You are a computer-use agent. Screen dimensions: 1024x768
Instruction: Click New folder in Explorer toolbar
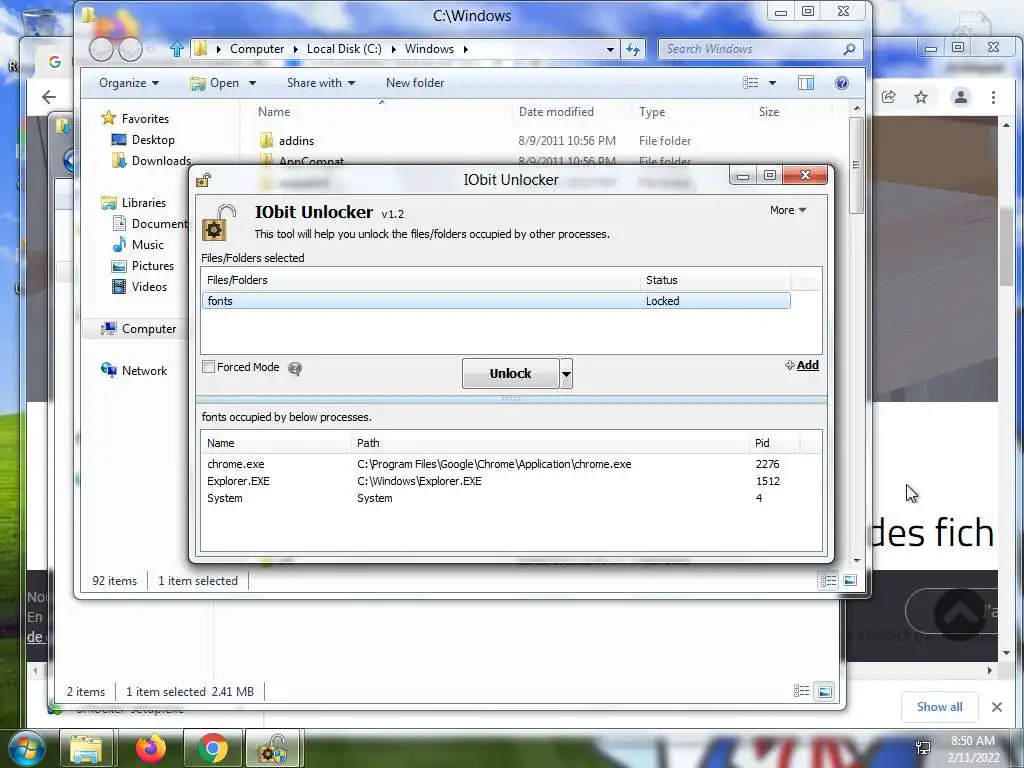pyautogui.click(x=415, y=83)
